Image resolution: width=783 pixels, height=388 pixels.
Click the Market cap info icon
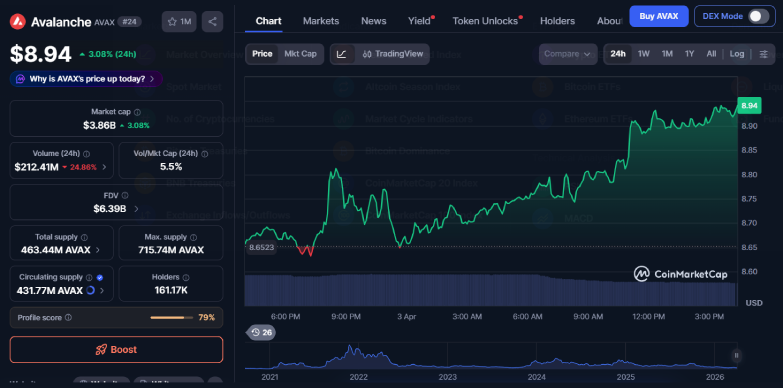[137, 112]
